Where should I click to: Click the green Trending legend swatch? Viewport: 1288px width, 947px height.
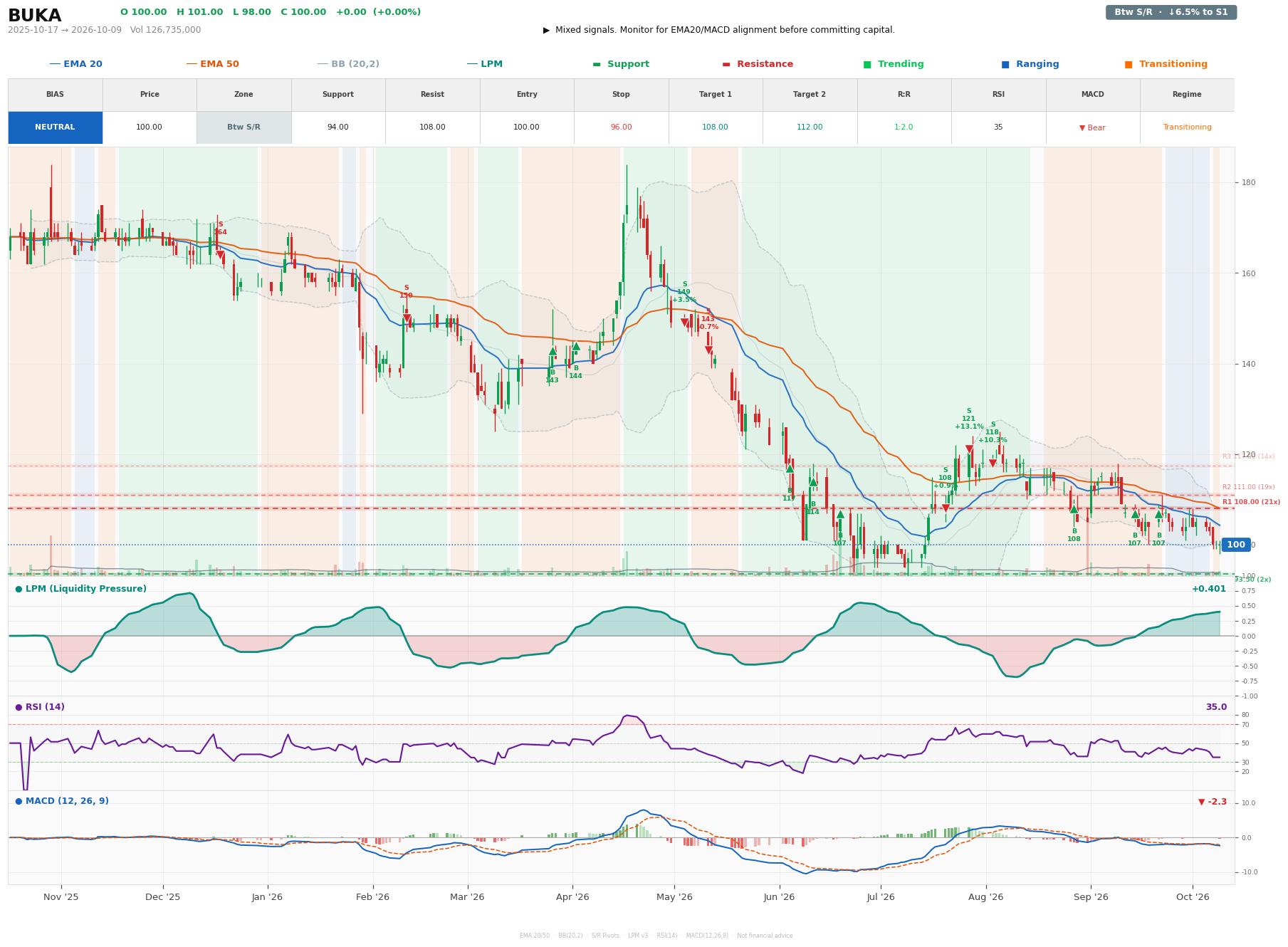pos(867,64)
